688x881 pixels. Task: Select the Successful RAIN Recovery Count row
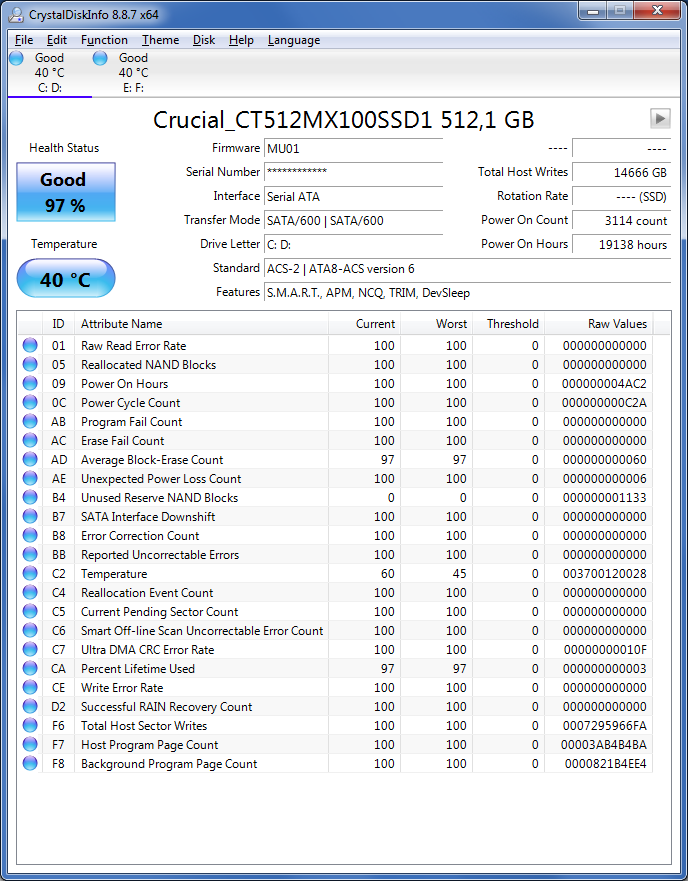336,707
